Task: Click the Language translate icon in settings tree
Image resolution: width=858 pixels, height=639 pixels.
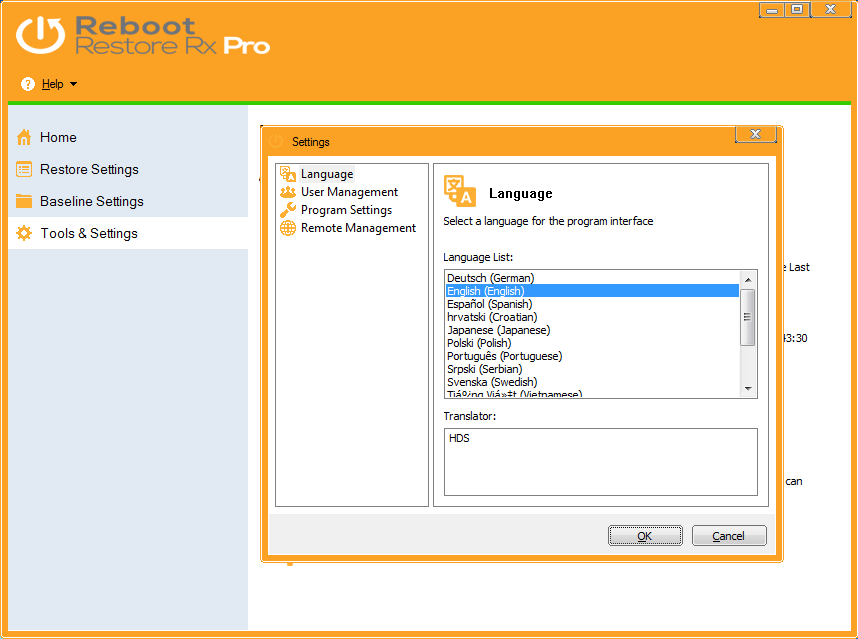Action: [x=288, y=174]
